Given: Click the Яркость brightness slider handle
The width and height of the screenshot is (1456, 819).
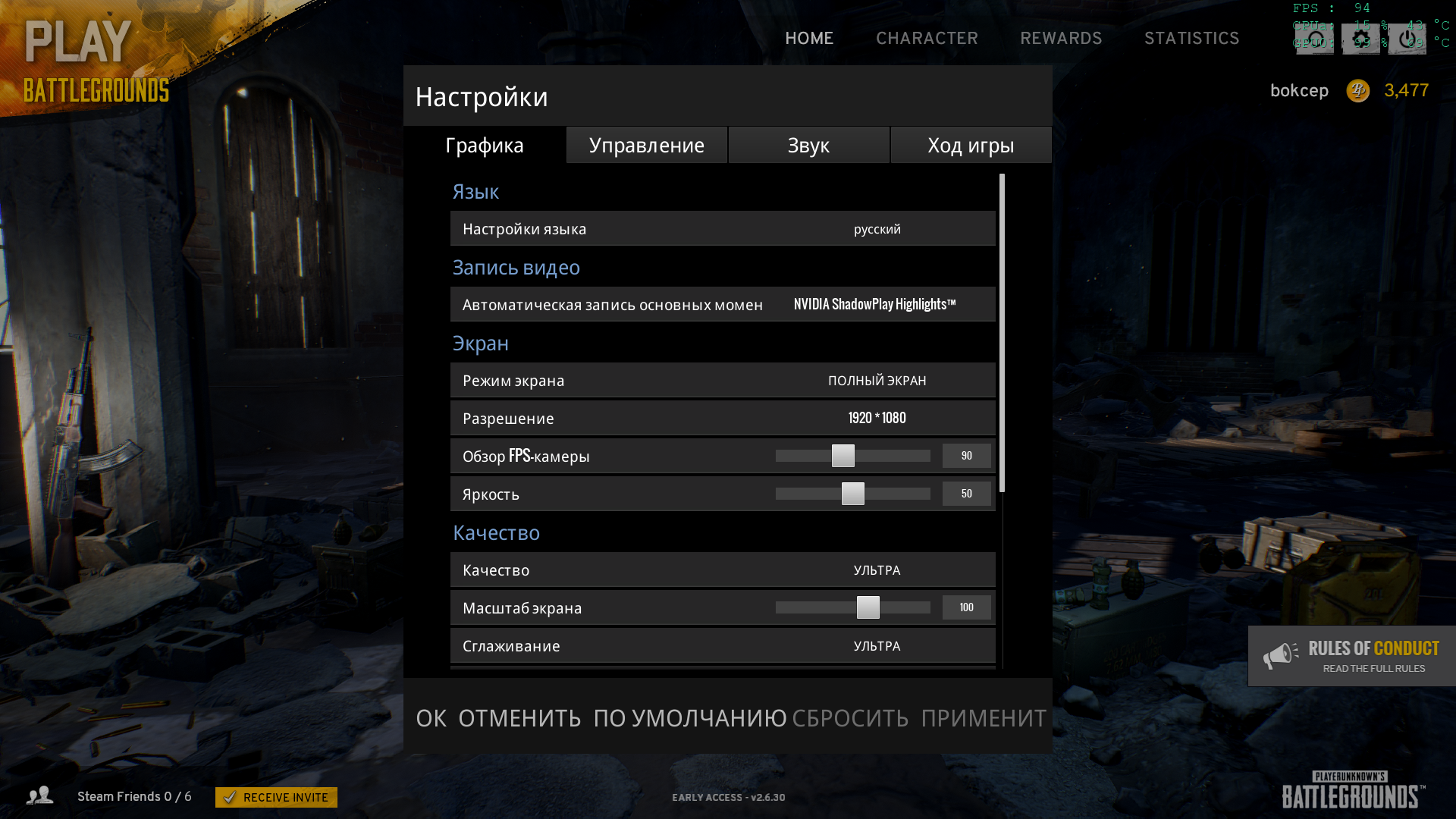Looking at the screenshot, I should coord(853,494).
